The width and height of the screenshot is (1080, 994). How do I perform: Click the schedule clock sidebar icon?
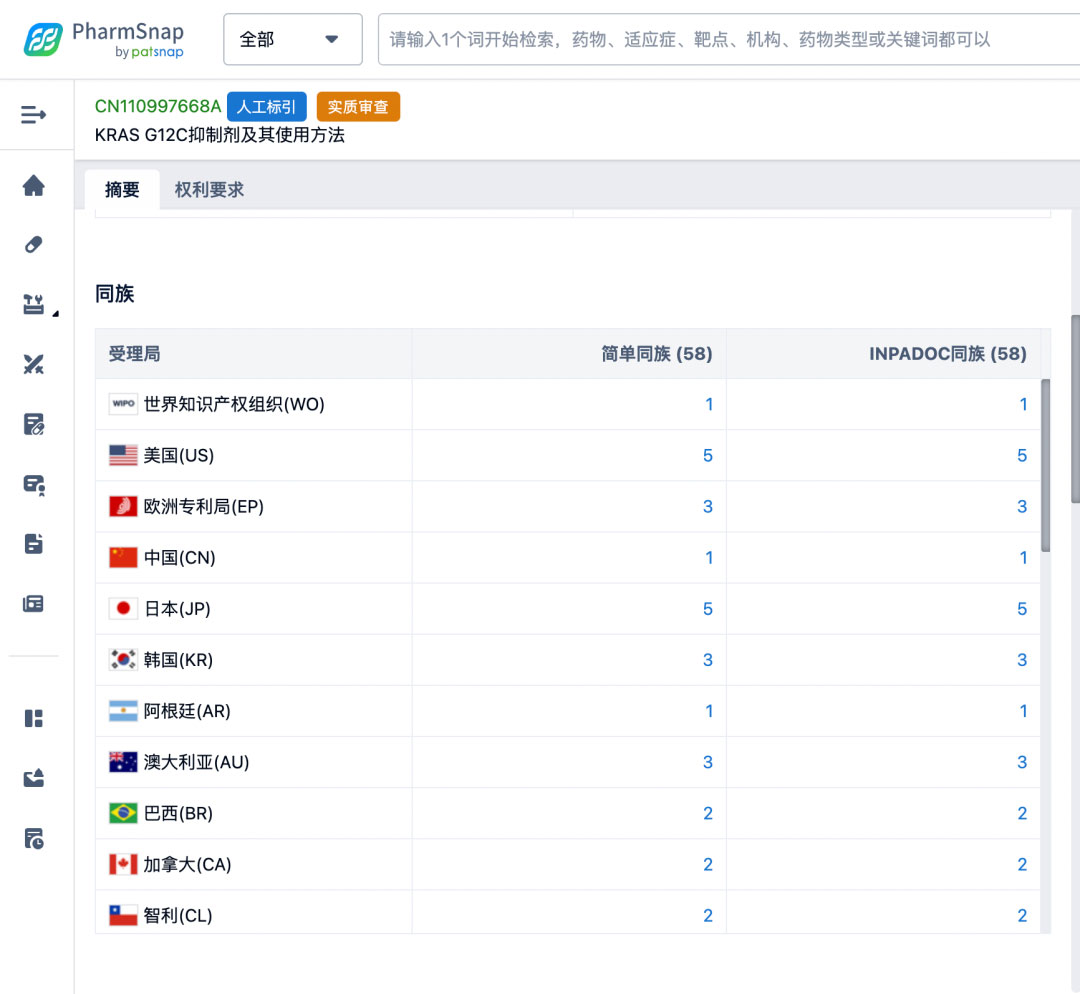click(34, 838)
